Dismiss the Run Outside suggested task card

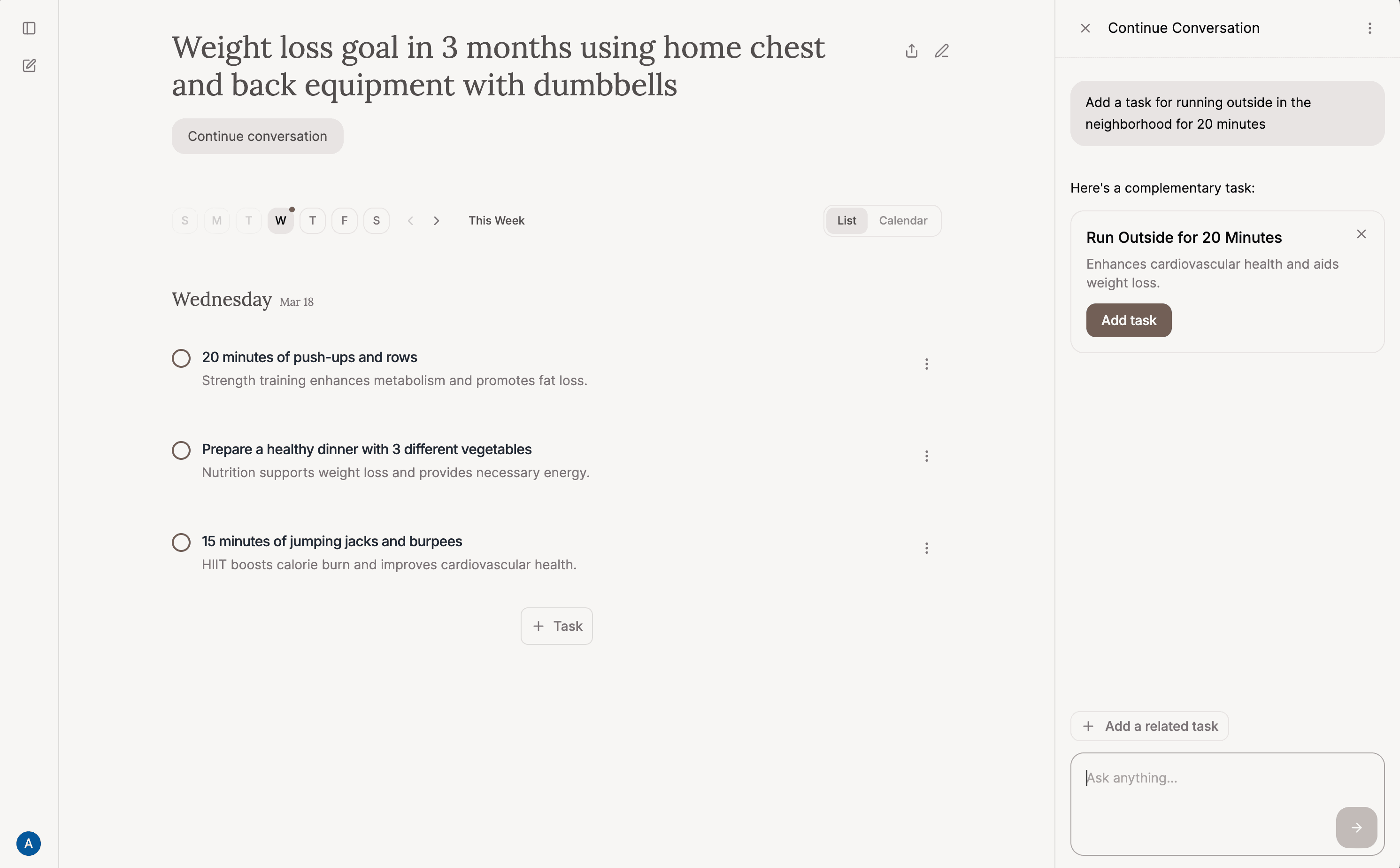1361,233
